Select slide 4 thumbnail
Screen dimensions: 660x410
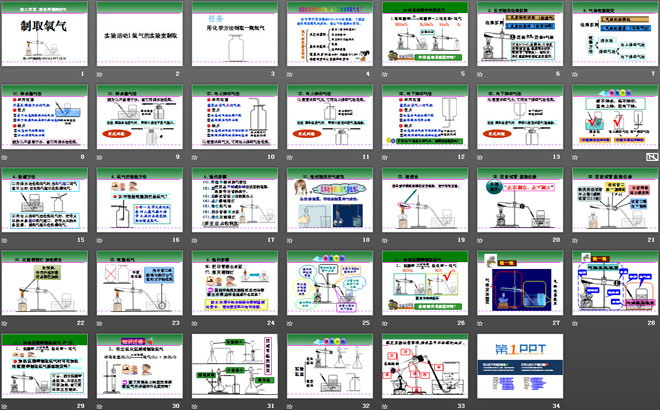pos(330,33)
